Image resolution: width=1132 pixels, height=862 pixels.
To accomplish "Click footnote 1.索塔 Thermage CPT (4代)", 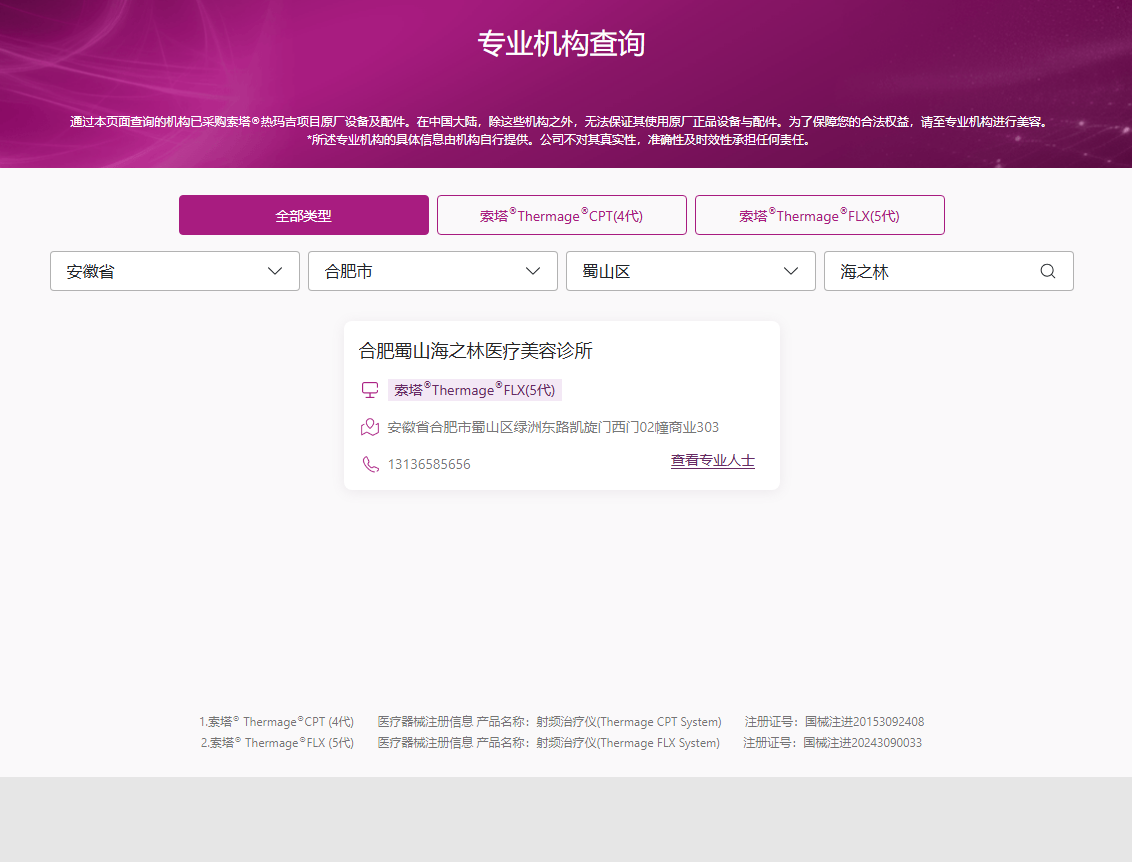I will (277, 722).
